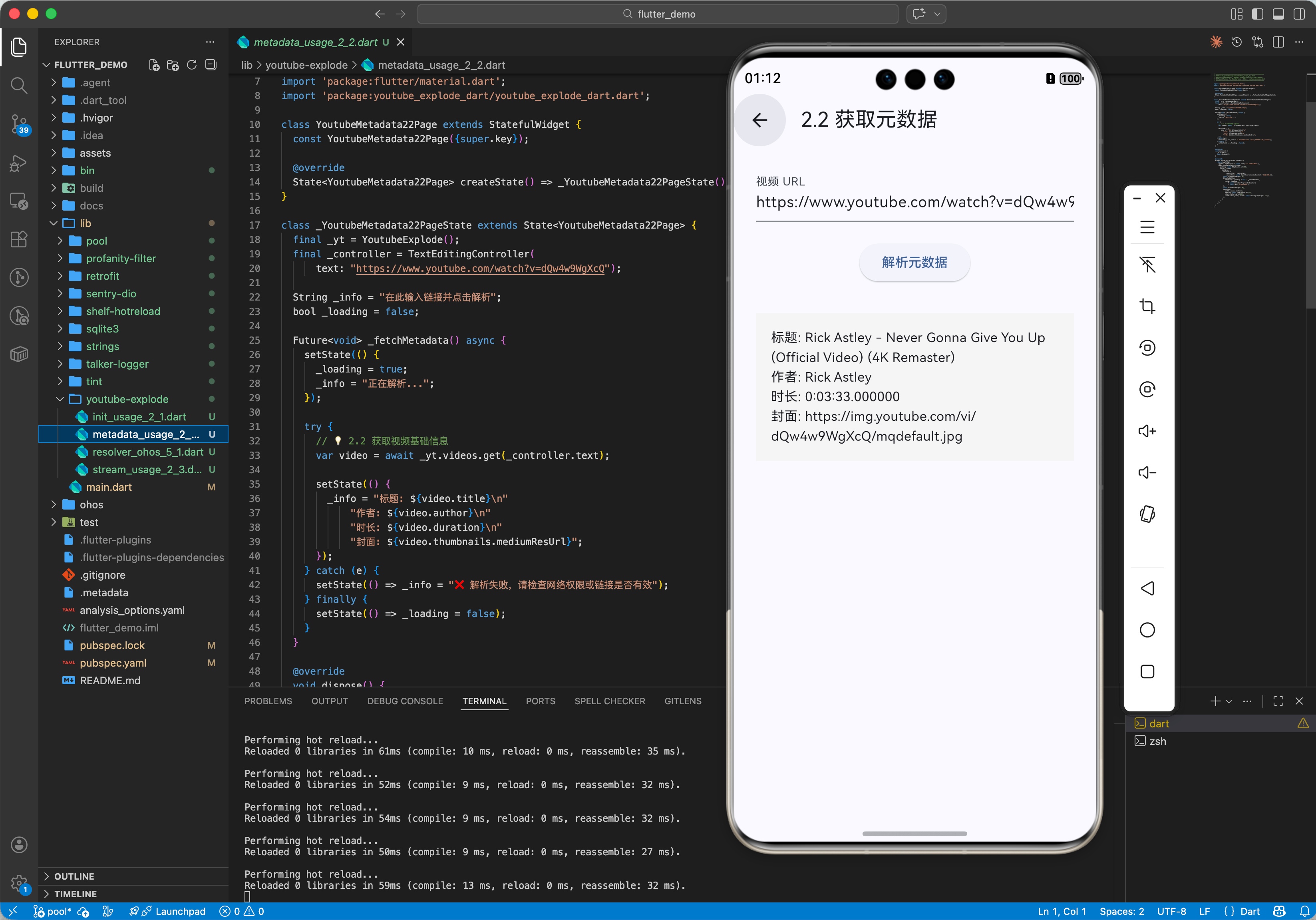
Task: Open Source Control view with 39 badge
Action: pyautogui.click(x=19, y=123)
